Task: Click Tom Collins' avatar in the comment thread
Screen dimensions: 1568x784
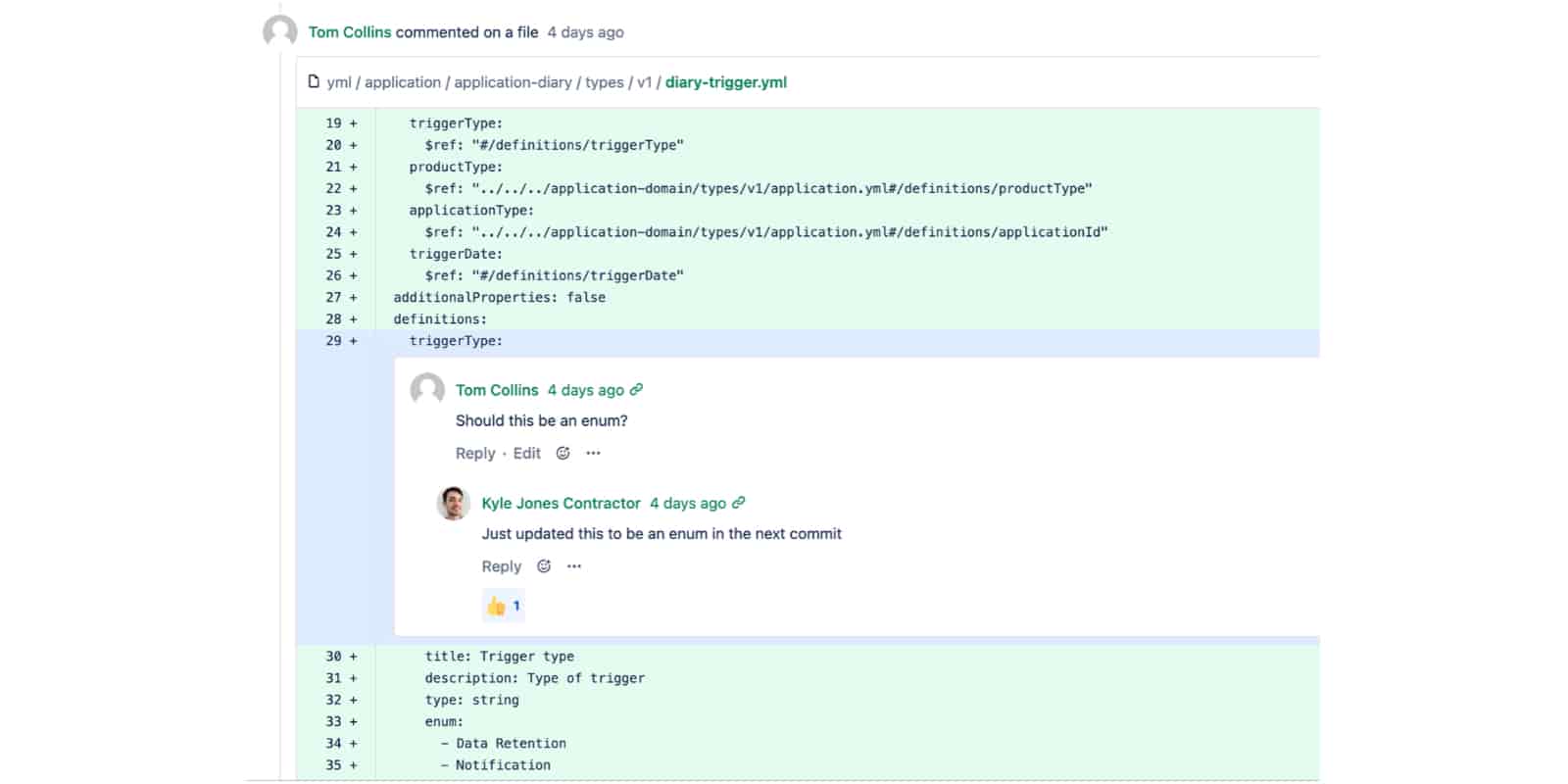Action: (427, 389)
